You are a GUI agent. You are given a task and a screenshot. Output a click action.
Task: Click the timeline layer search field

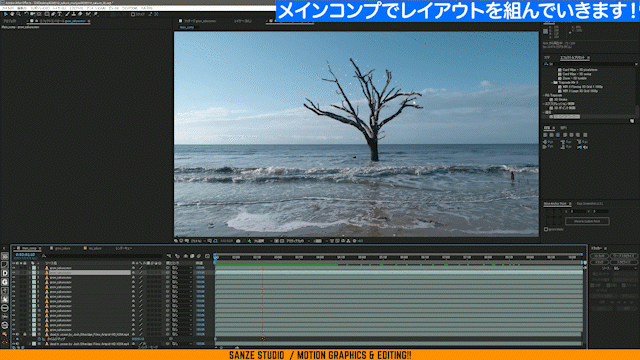102,256
